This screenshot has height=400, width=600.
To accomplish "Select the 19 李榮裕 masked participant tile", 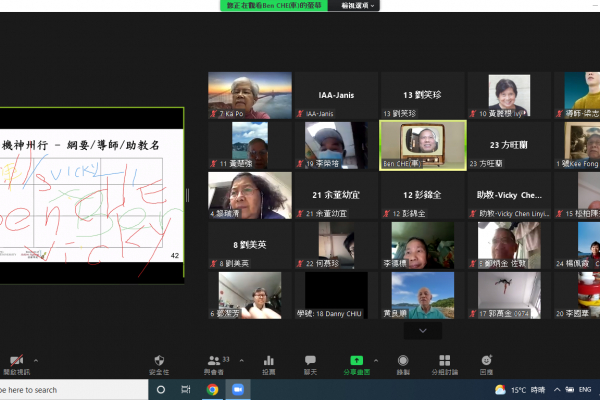I will pos(336,145).
